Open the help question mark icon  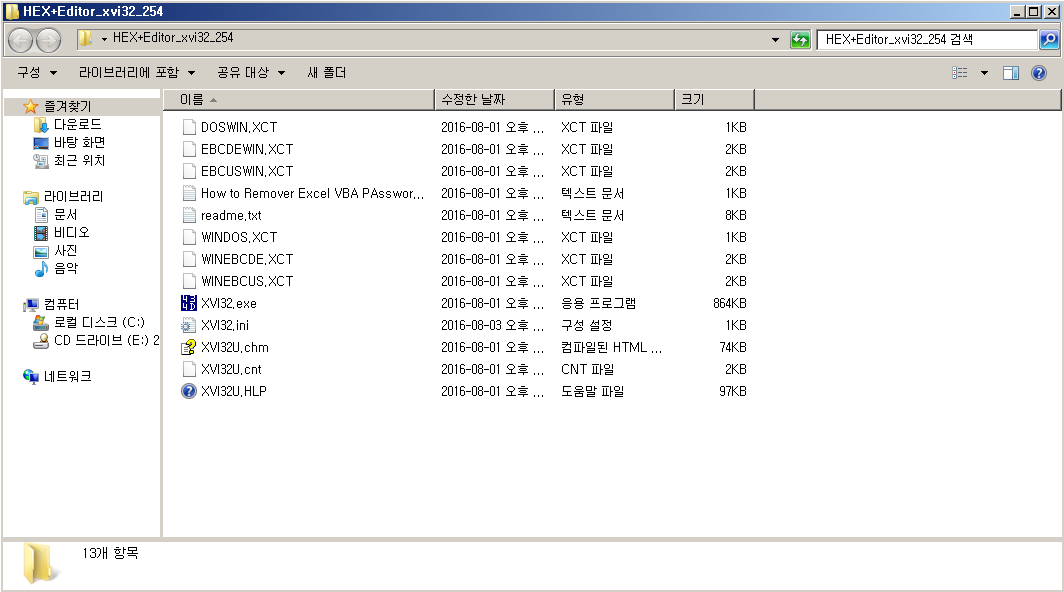(x=1038, y=73)
